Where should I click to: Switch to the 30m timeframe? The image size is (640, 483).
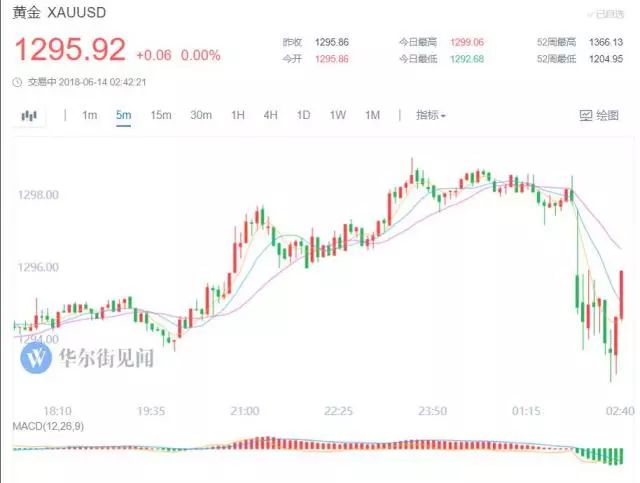point(201,116)
